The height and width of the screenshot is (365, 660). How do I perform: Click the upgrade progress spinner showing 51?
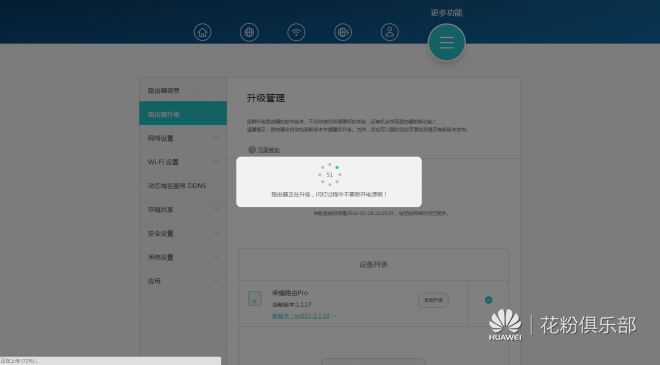click(x=330, y=174)
